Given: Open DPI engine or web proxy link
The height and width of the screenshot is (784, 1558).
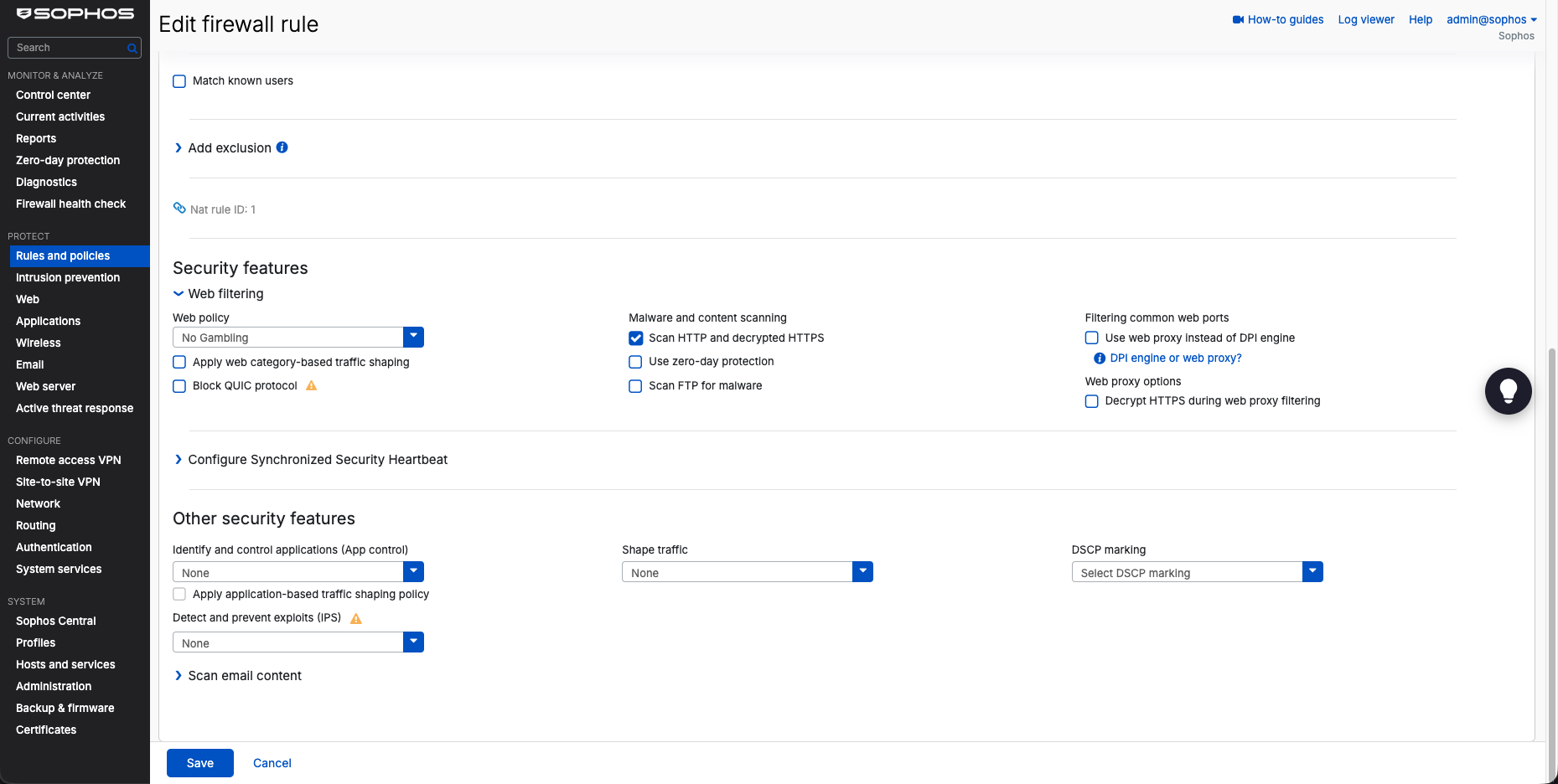Looking at the screenshot, I should (x=1176, y=358).
